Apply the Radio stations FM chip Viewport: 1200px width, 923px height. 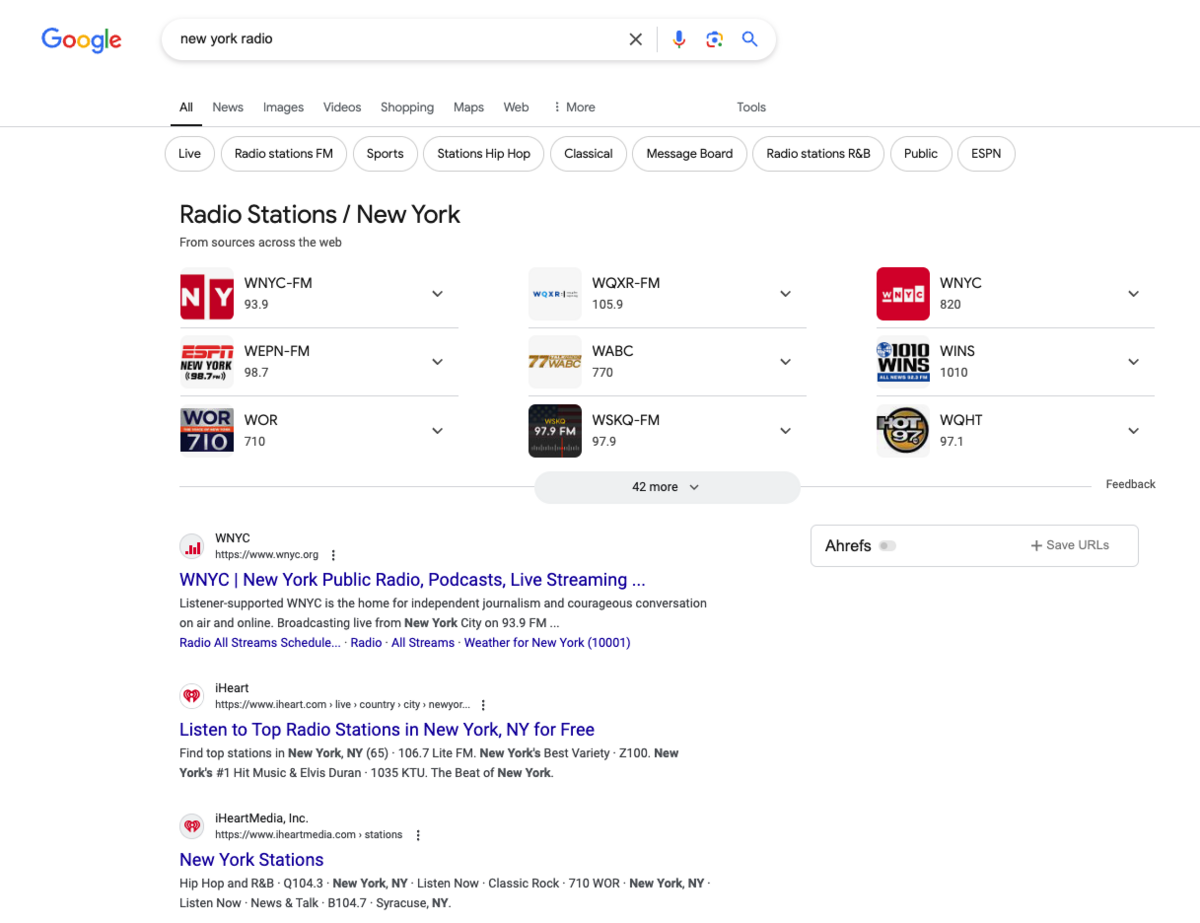pos(284,154)
